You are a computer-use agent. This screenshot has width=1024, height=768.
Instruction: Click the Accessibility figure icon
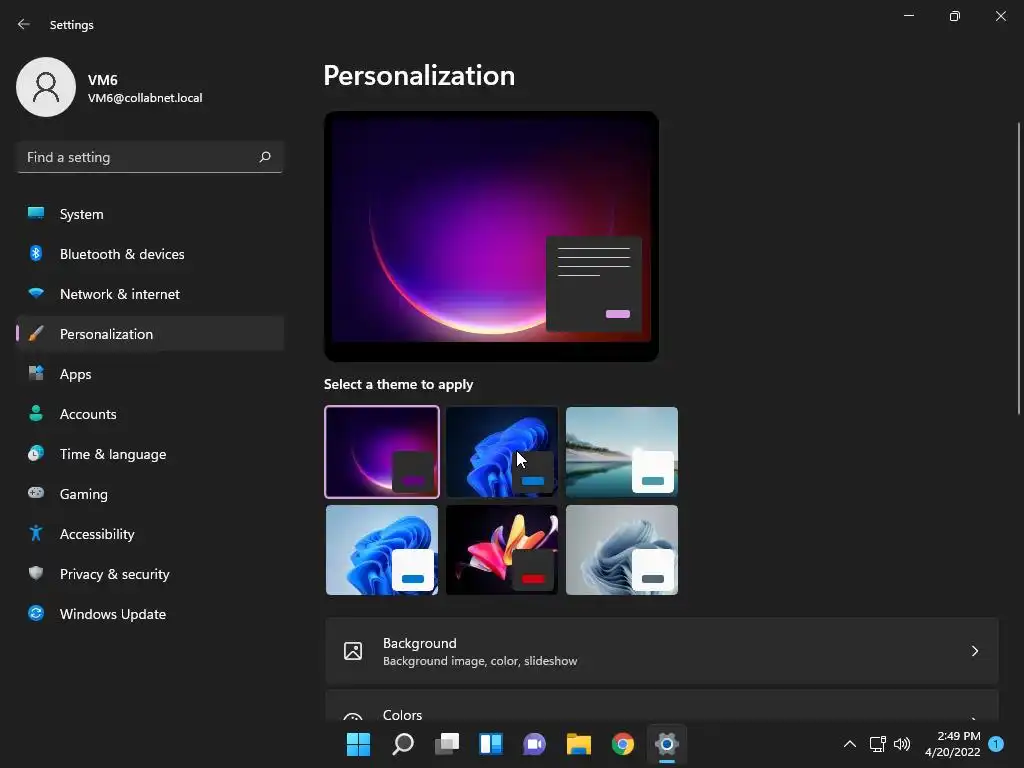coord(36,534)
